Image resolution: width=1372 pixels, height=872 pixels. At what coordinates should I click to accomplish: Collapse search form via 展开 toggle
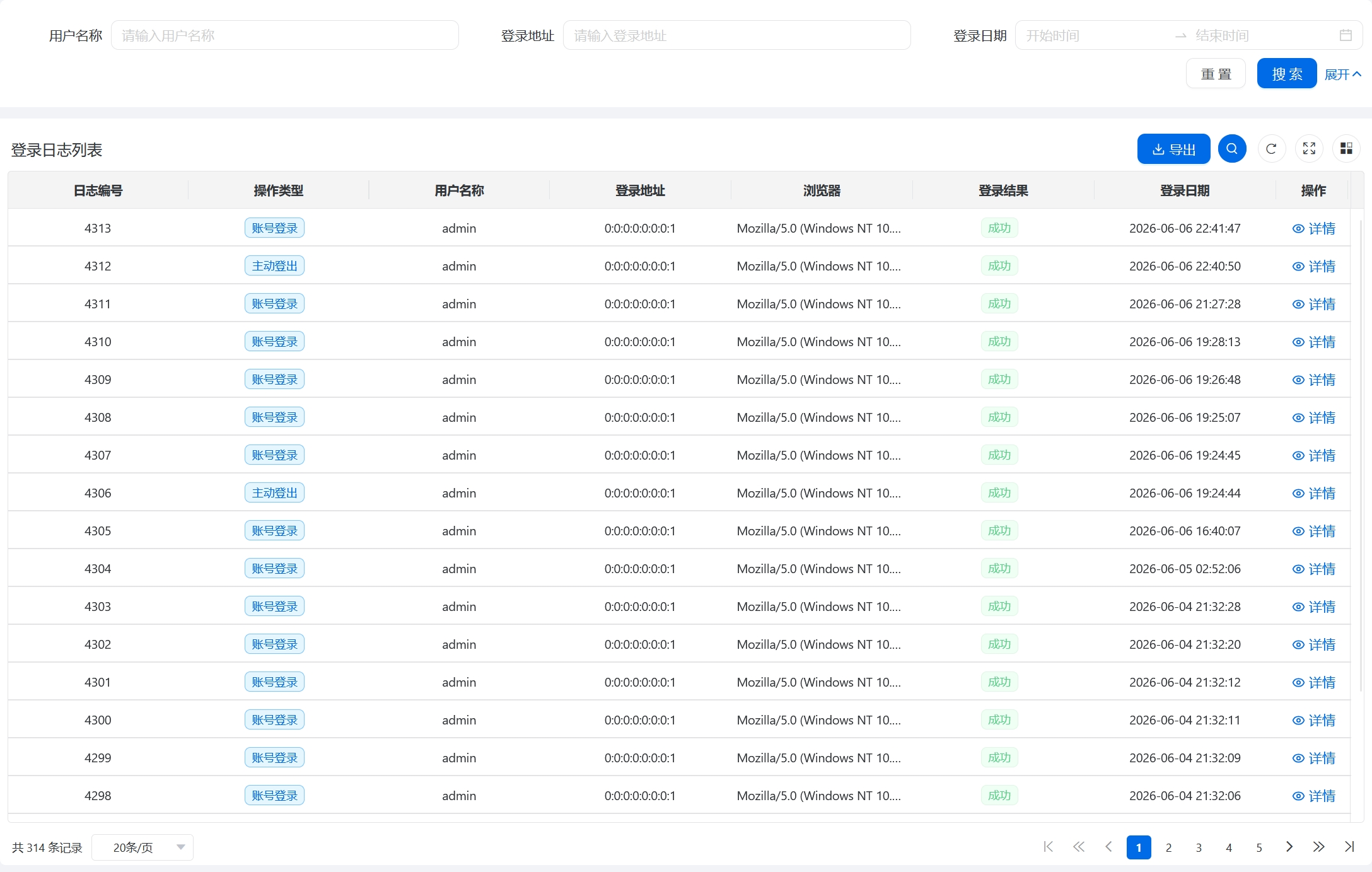1343,74
